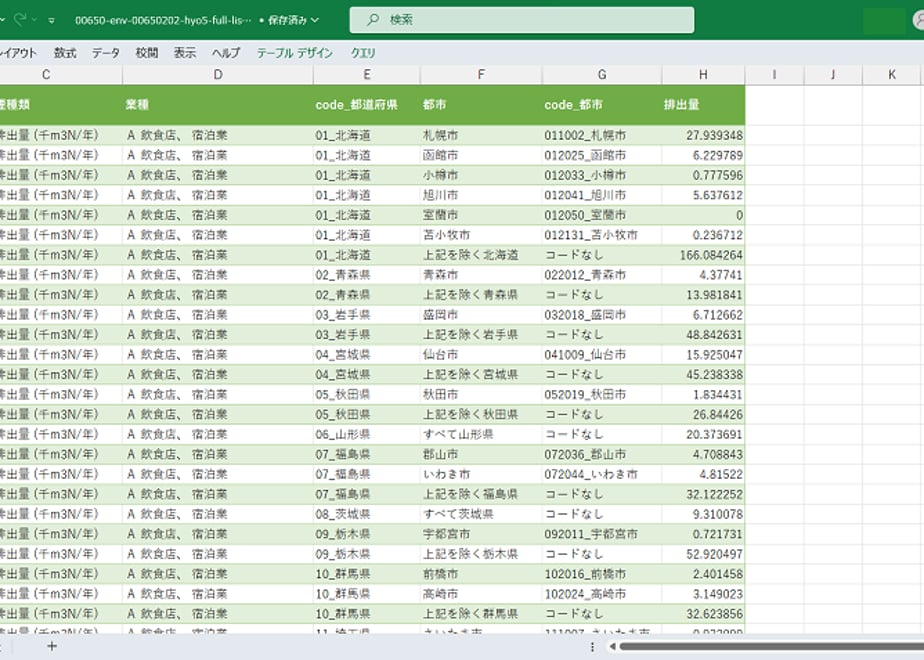The height and width of the screenshot is (660, 924).
Task: Open the ヘルプ ribbon tab
Action: tap(226, 53)
